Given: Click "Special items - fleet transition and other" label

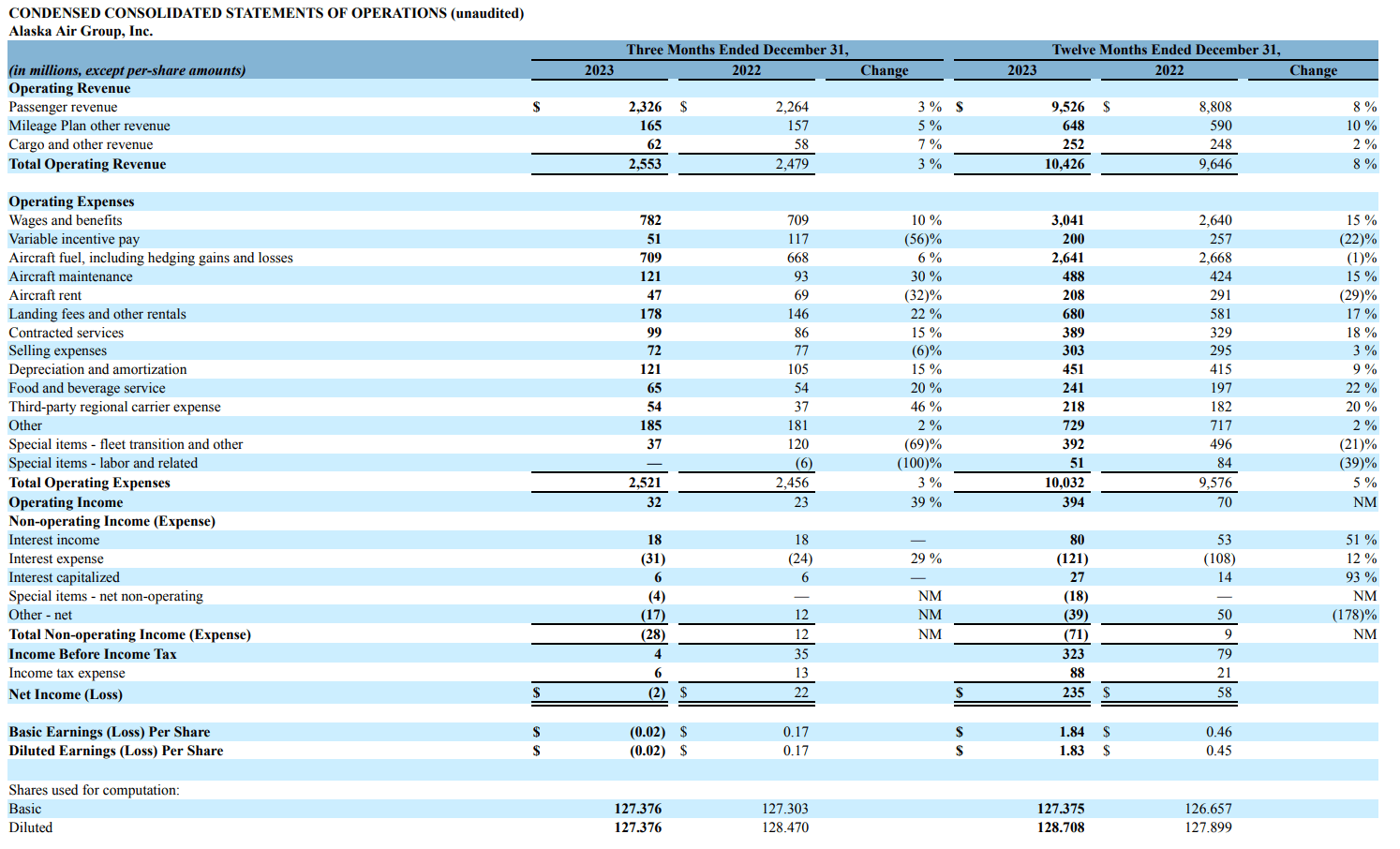Looking at the screenshot, I should pos(126,444).
